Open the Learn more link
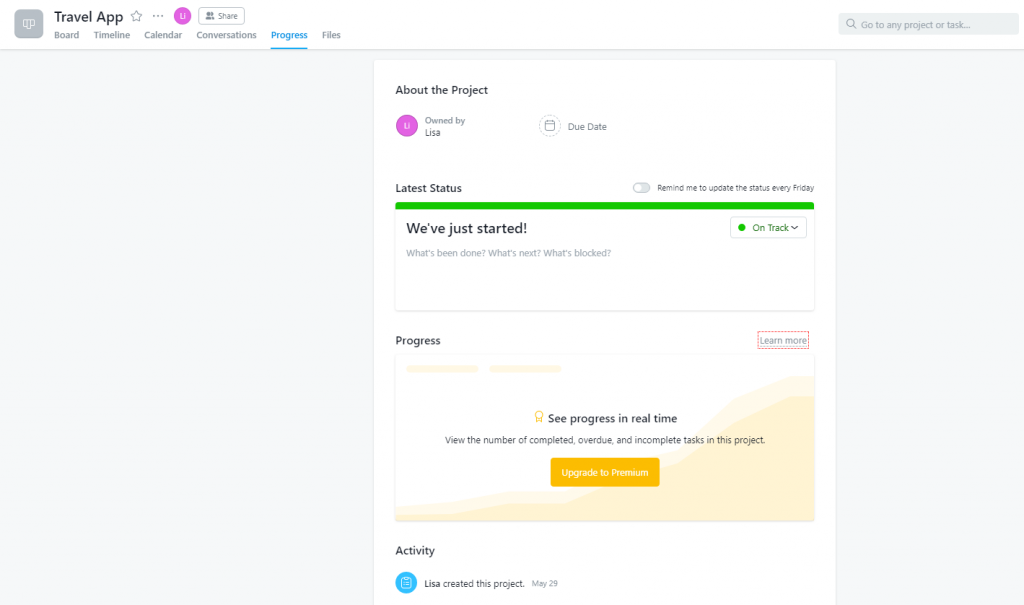Viewport: 1024px width, 605px height. [783, 339]
